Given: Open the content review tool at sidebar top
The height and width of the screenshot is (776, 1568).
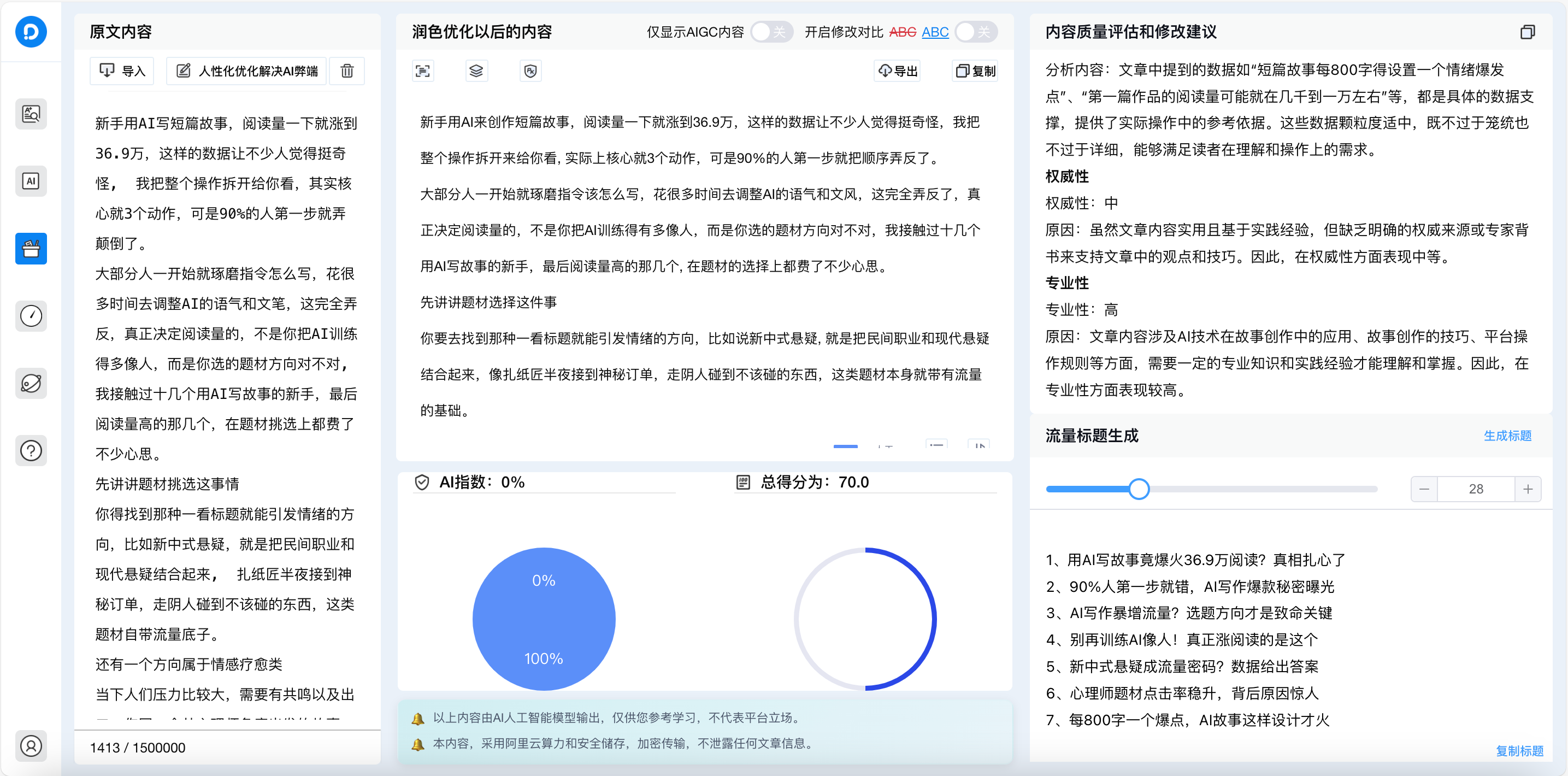Looking at the screenshot, I should click(x=31, y=113).
